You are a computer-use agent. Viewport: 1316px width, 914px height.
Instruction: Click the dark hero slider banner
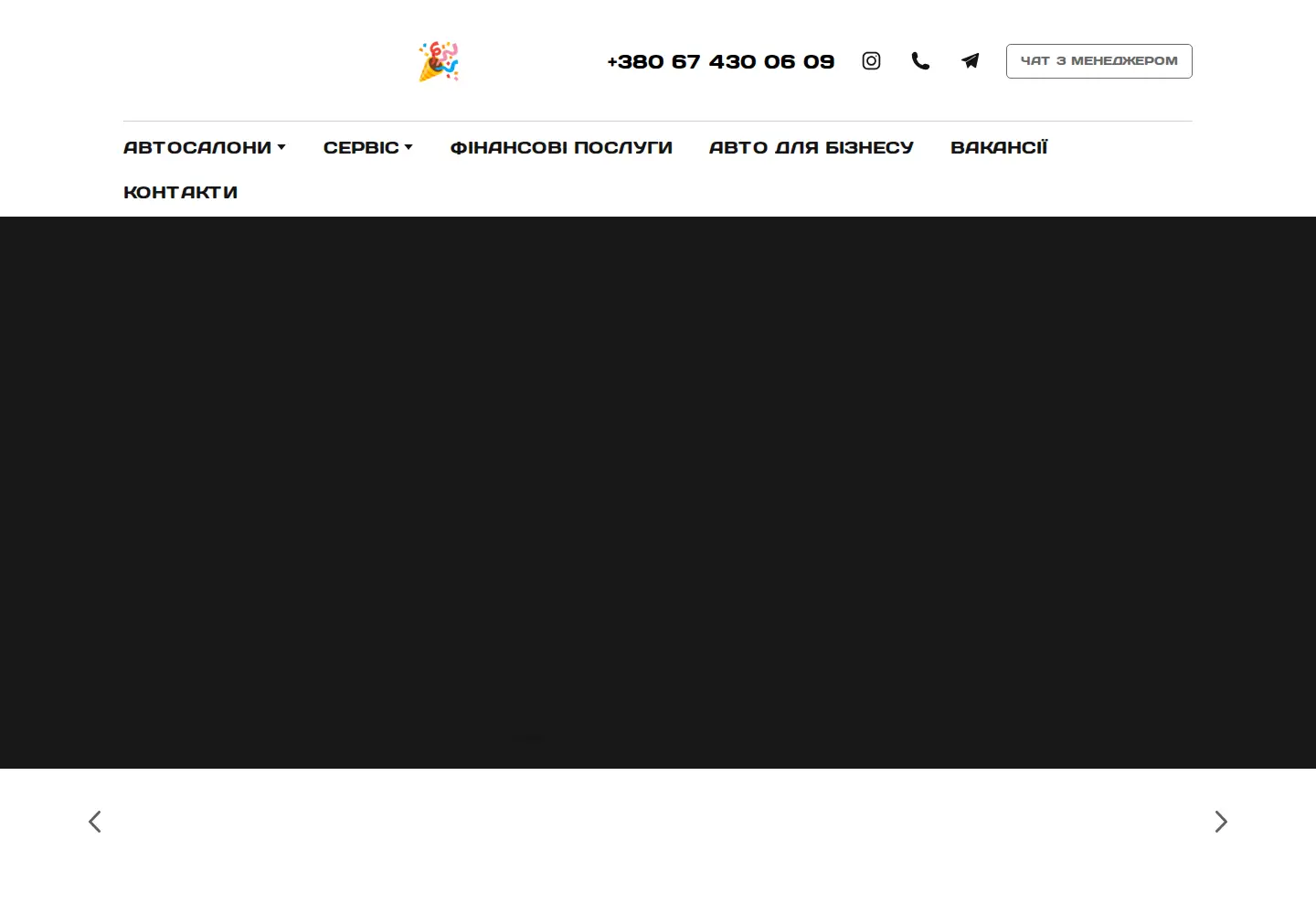click(658, 493)
